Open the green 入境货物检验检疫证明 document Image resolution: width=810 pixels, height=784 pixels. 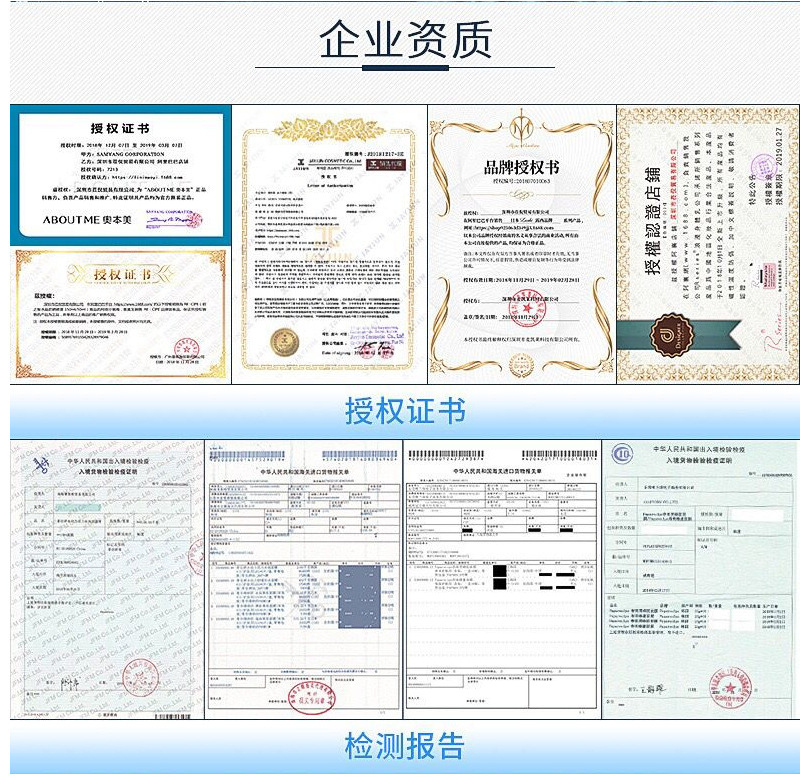[701, 579]
